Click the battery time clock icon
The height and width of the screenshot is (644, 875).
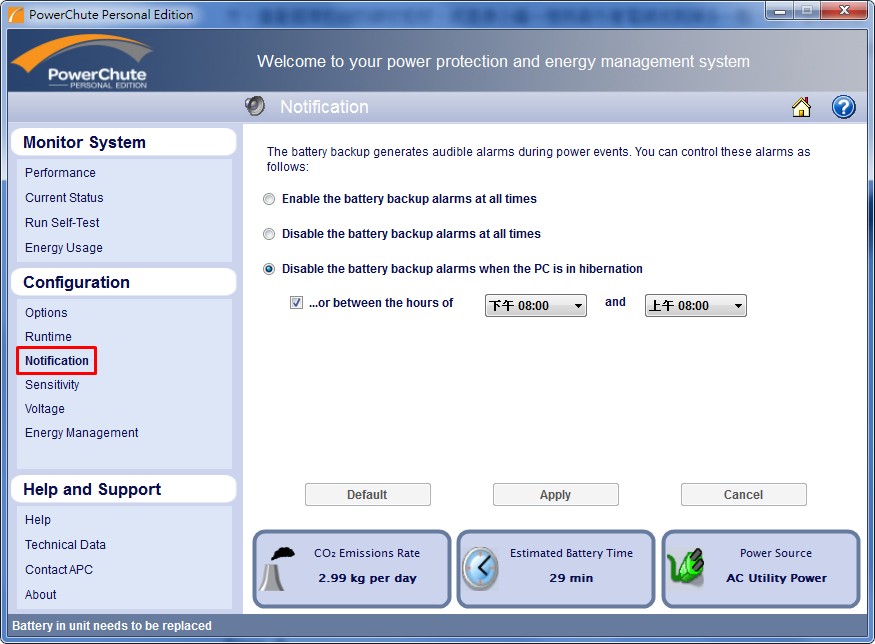click(481, 568)
